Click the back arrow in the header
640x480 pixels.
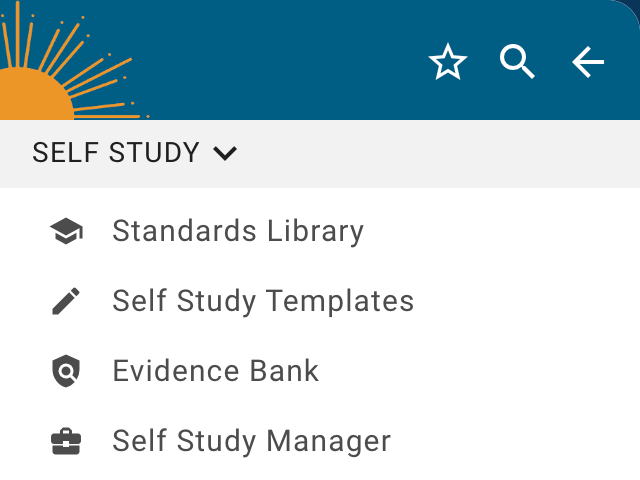point(588,63)
